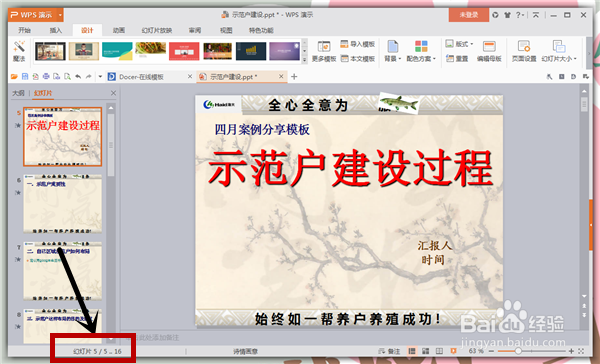The image size is (600, 364).
Task: Click 编辑母版 edit master
Action: coord(489,51)
